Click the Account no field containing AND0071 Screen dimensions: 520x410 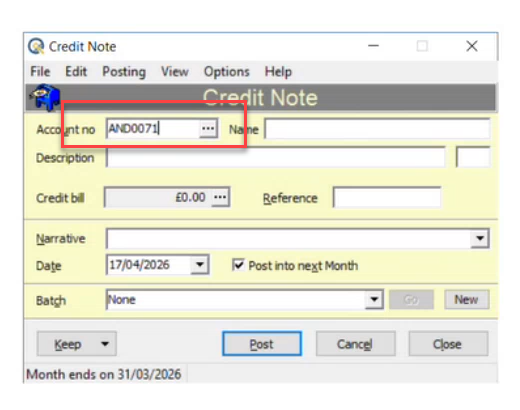click(153, 128)
